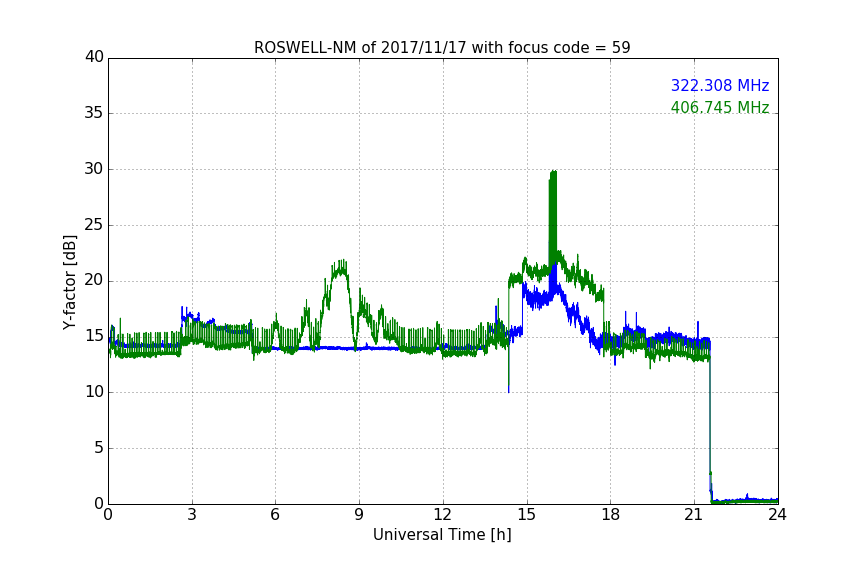Click the plot title 'ROSWELL-NM of 2017/11/17 with focus code = 59'

(x=442, y=48)
